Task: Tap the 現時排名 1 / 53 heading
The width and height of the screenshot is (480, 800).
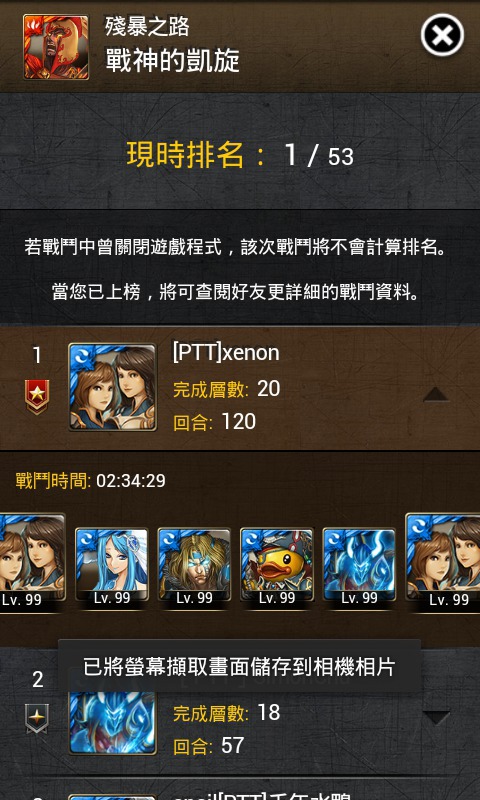Action: 240,155
